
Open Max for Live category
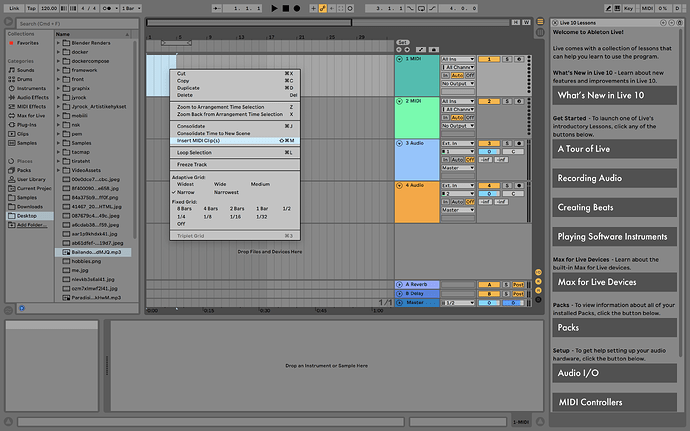pos(31,116)
